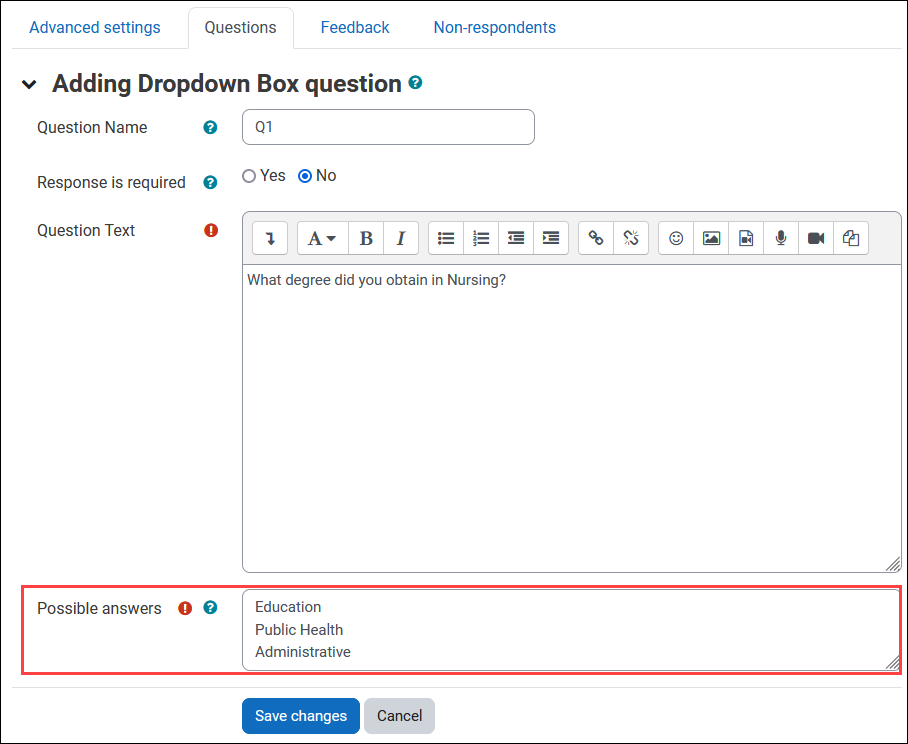Click the Save changes button
This screenshot has width=908, height=744.
point(300,716)
